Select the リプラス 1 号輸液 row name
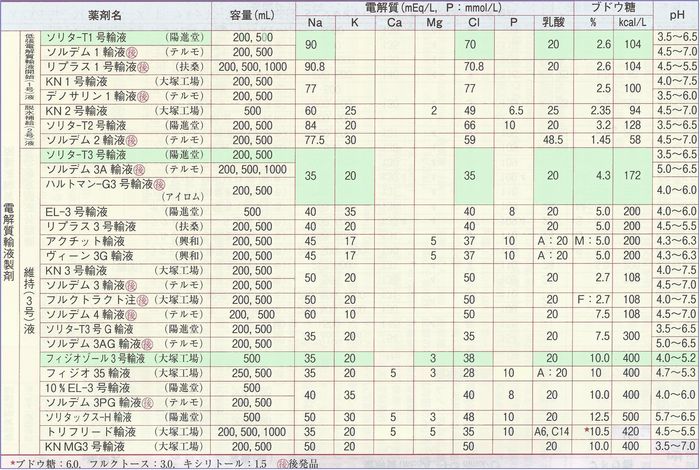Viewport: 700px width, 470px height. (91, 67)
